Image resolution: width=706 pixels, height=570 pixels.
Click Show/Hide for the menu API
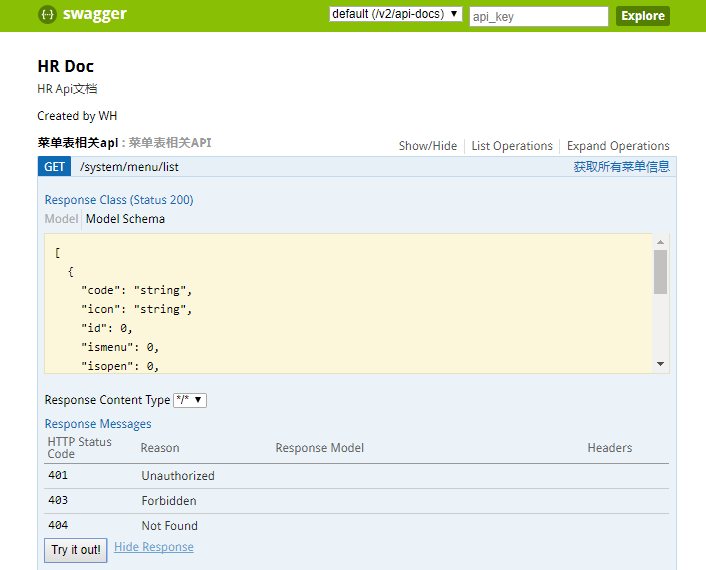point(427,146)
